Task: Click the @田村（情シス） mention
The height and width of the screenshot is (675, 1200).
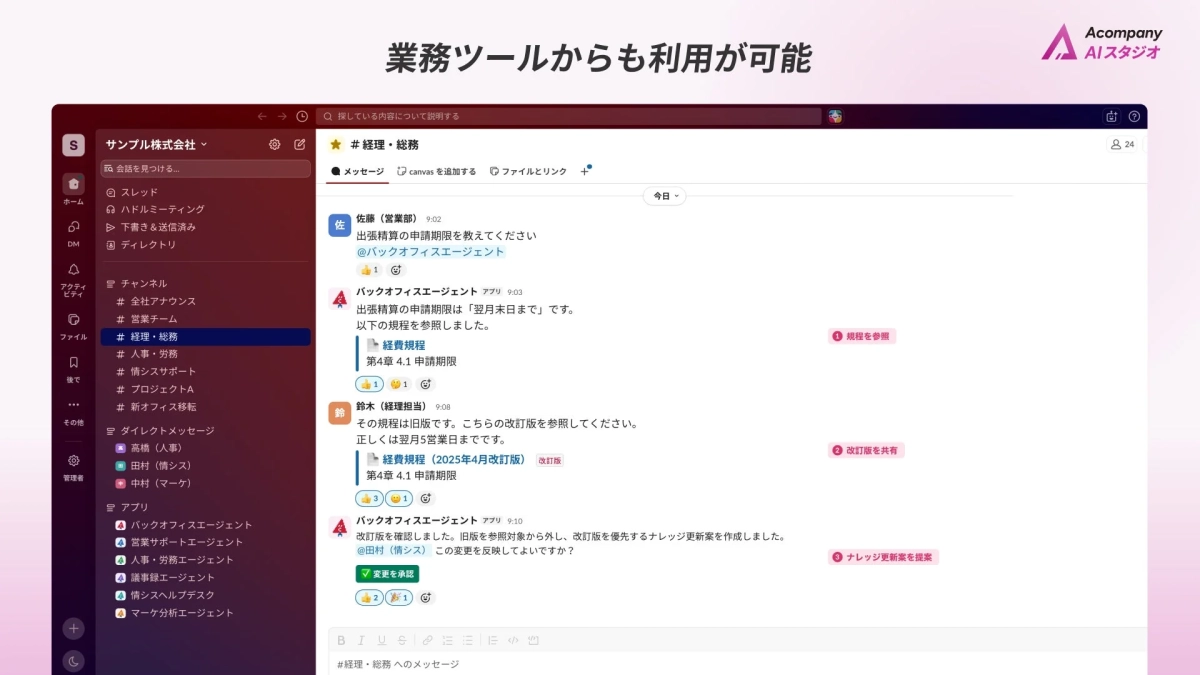Action: (x=393, y=550)
